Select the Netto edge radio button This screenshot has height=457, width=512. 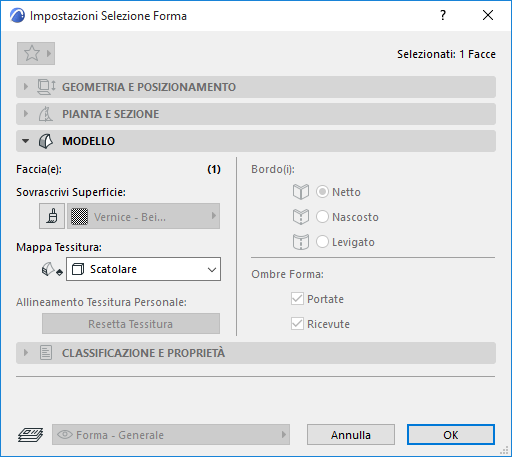point(322,192)
